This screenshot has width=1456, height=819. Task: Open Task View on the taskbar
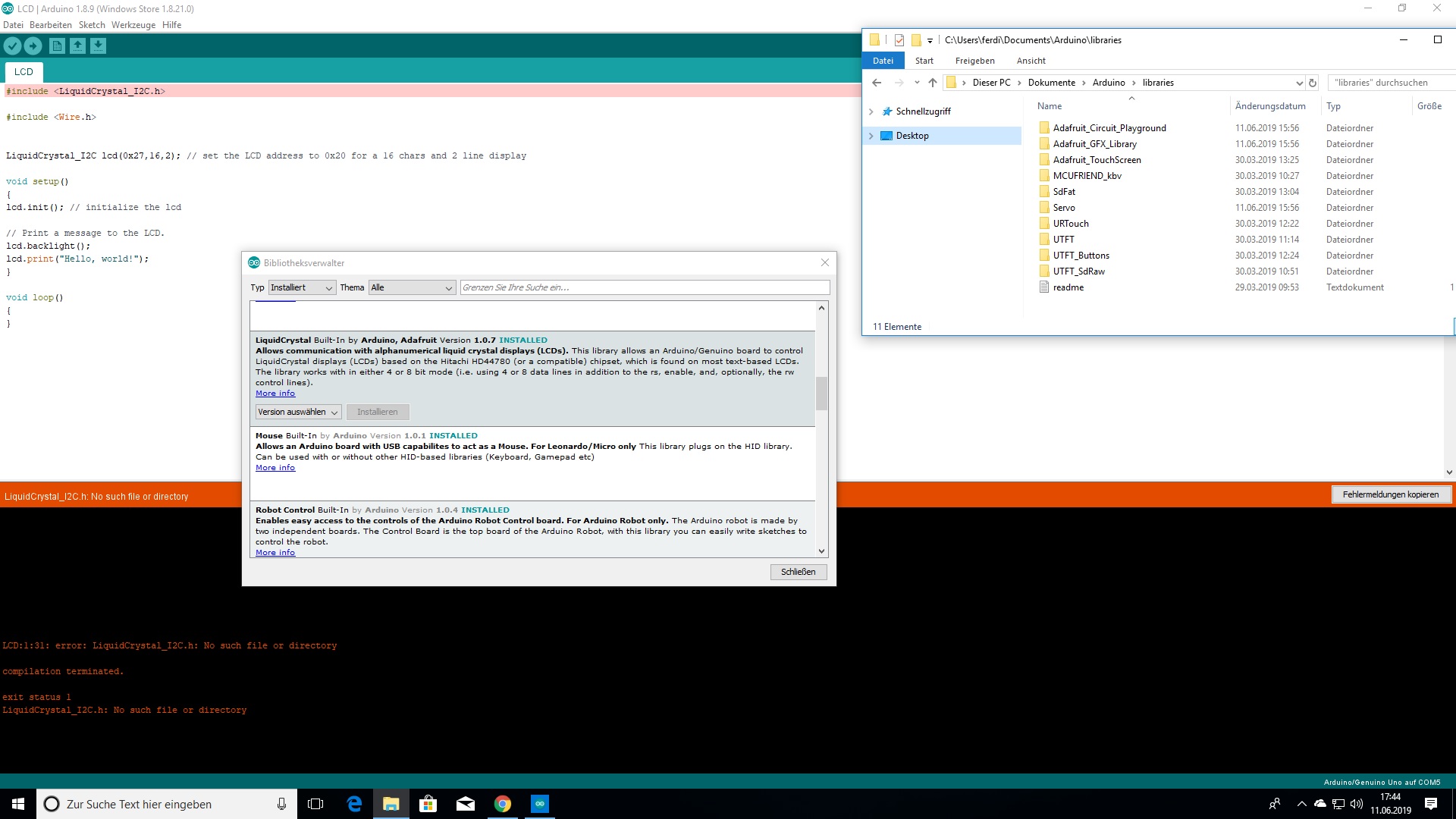pos(315,804)
